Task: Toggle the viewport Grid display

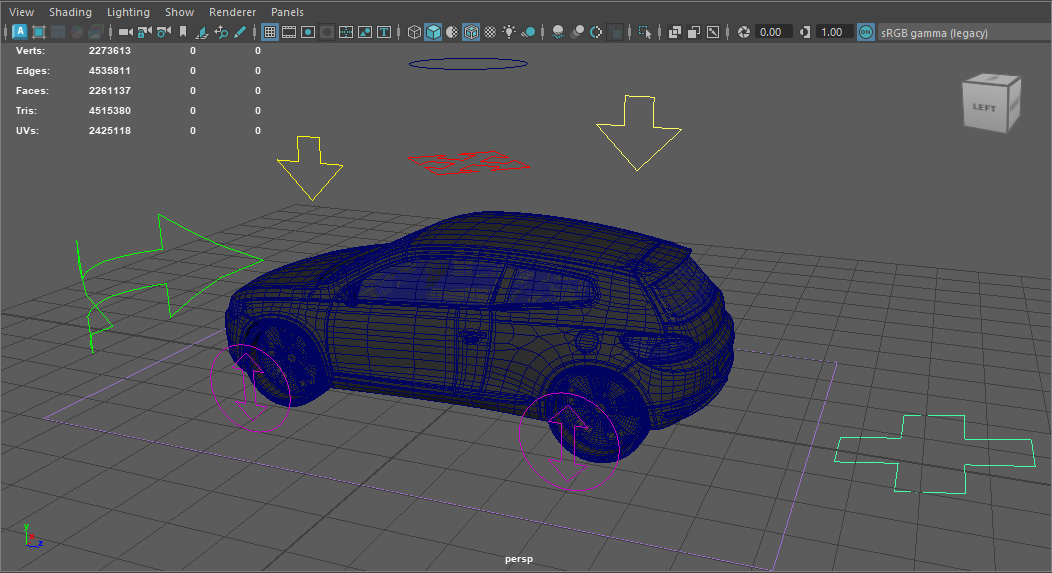Action: 270,32
